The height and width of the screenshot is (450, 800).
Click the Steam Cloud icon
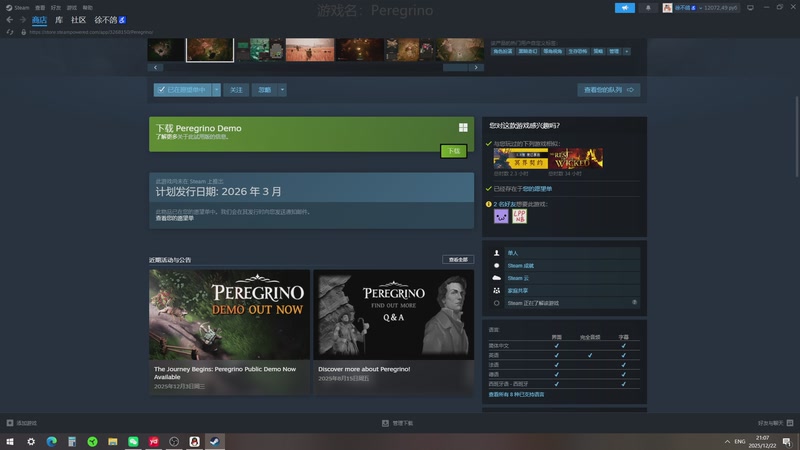[x=496, y=278]
